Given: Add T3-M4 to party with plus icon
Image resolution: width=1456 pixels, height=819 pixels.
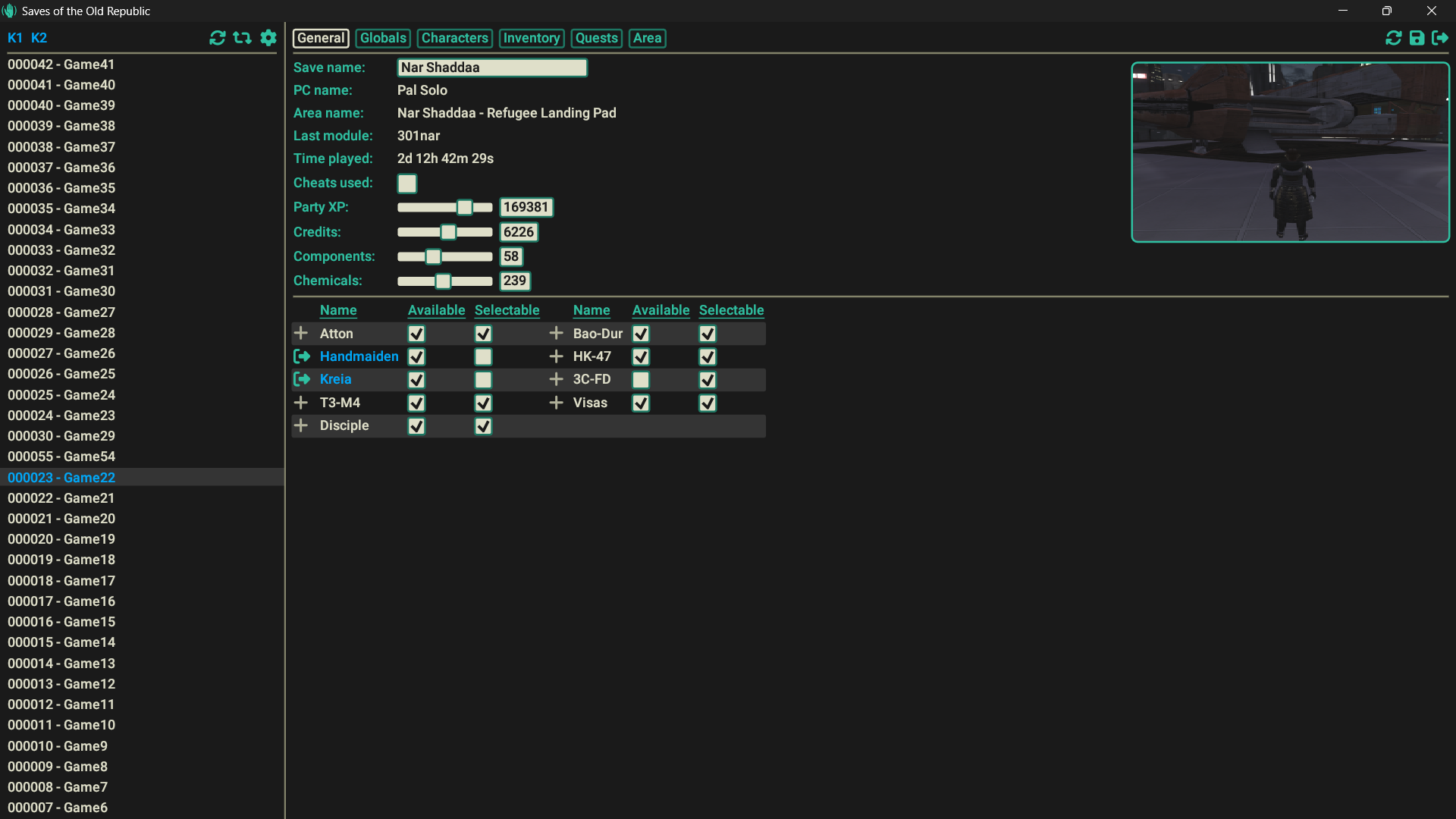Looking at the screenshot, I should [x=301, y=403].
